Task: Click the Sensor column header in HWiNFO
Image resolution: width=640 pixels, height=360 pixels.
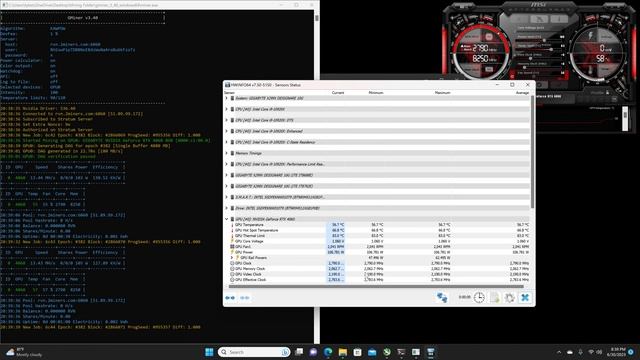Action: 229,93
